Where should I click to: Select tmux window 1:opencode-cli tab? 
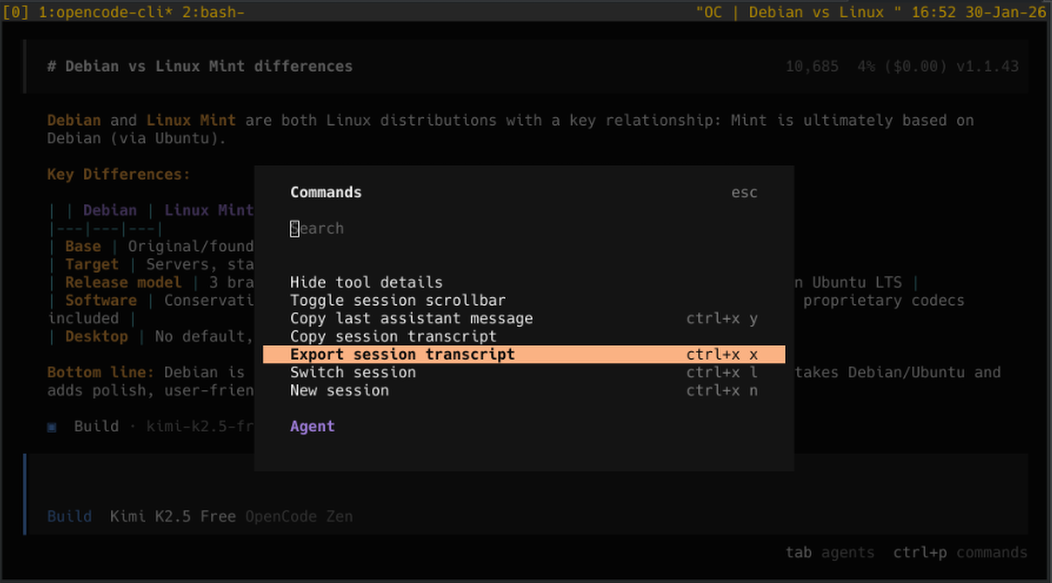tap(105, 12)
